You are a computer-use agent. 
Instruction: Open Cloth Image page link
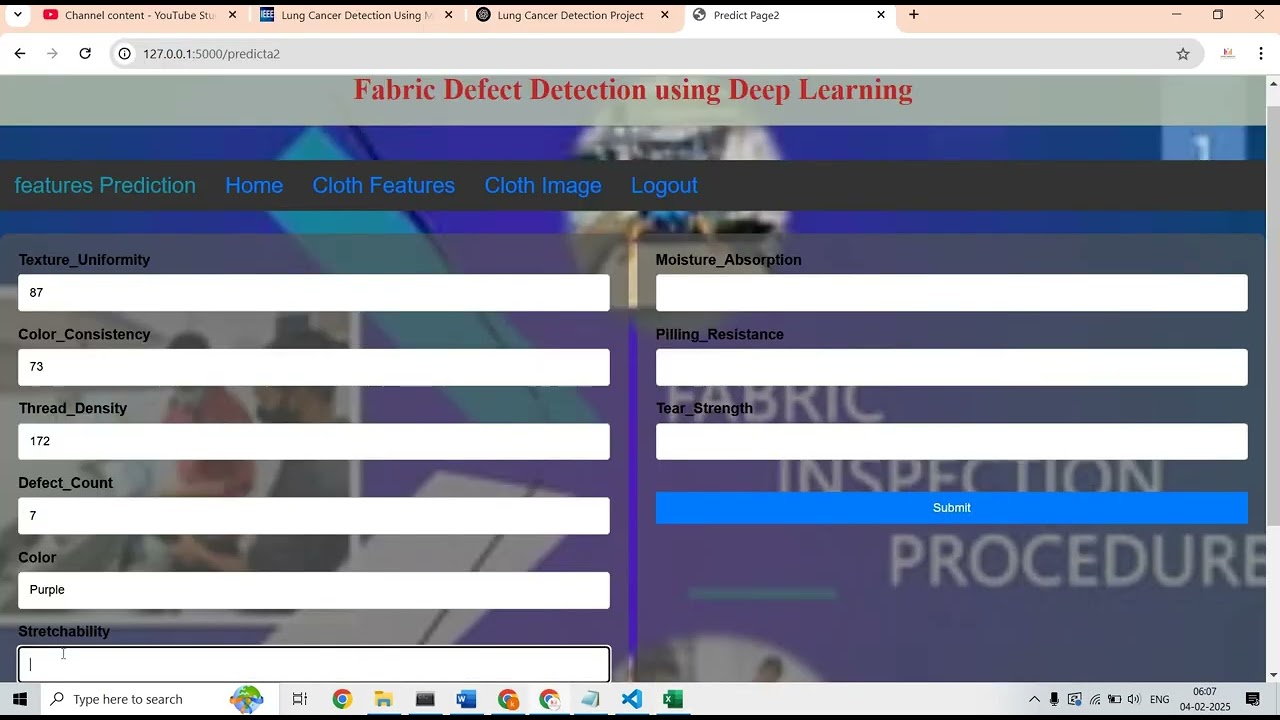tap(543, 185)
